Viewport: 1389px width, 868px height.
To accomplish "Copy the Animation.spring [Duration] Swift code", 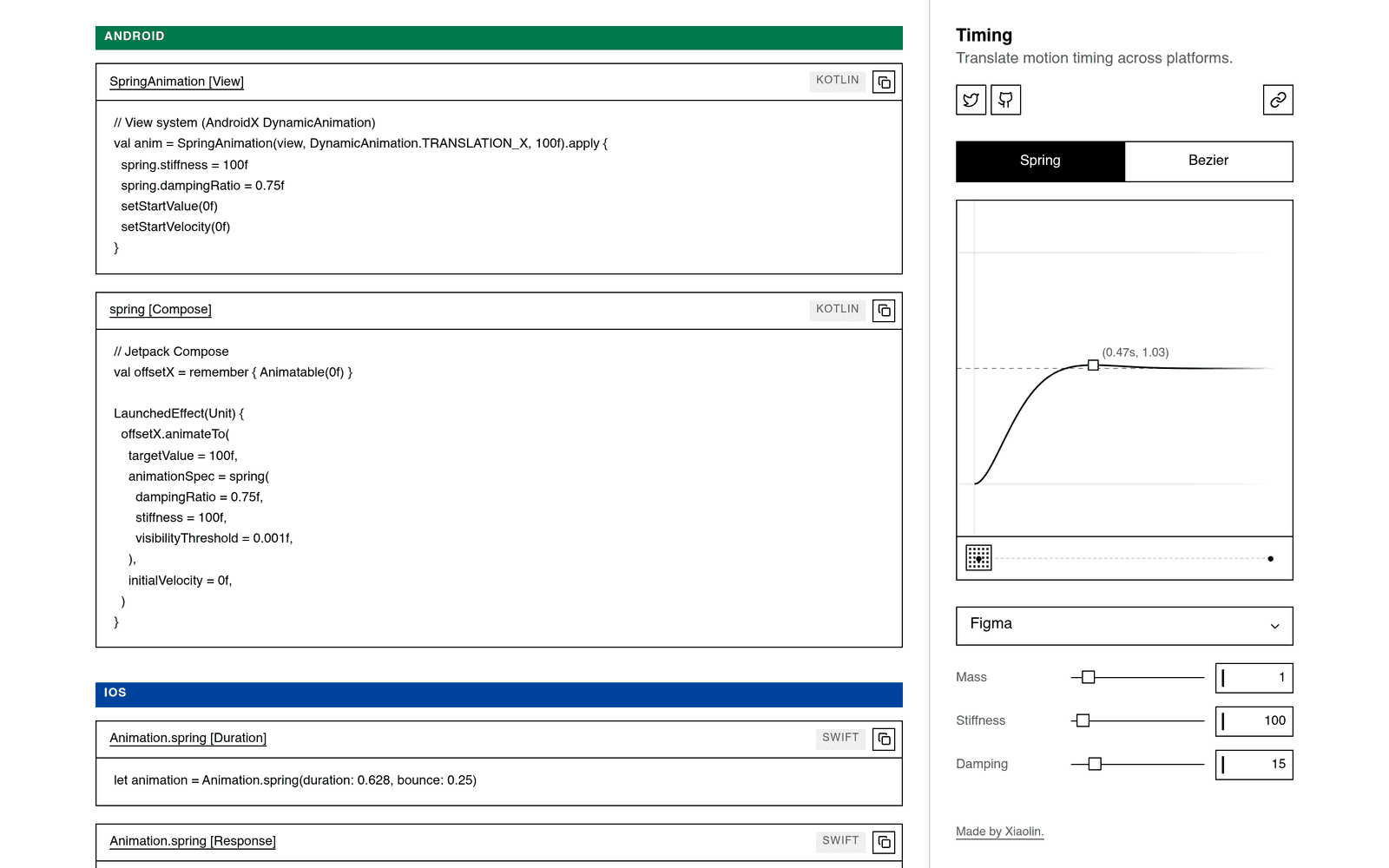I will [884, 740].
